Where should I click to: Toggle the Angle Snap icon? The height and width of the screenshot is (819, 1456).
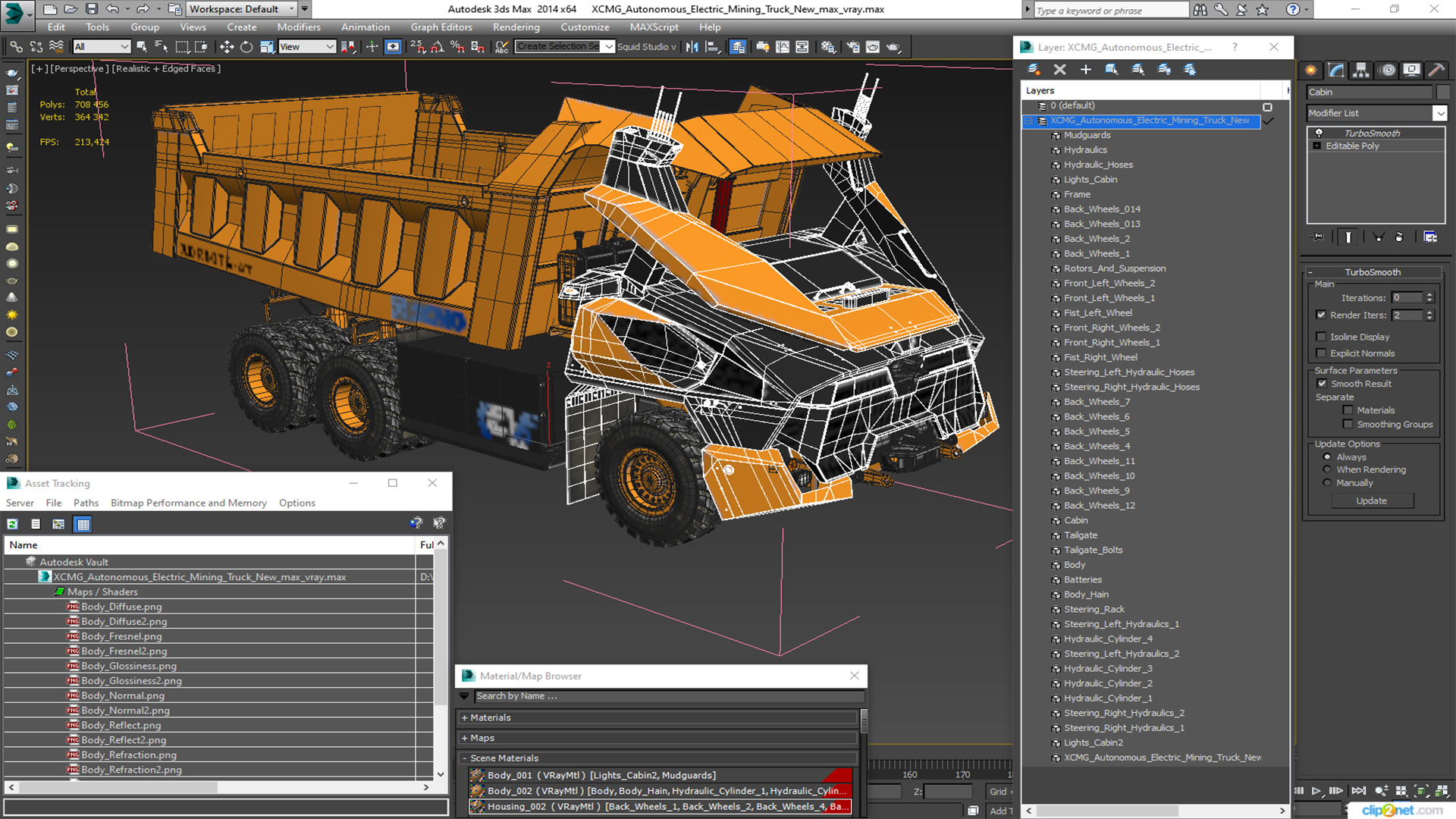[x=438, y=47]
